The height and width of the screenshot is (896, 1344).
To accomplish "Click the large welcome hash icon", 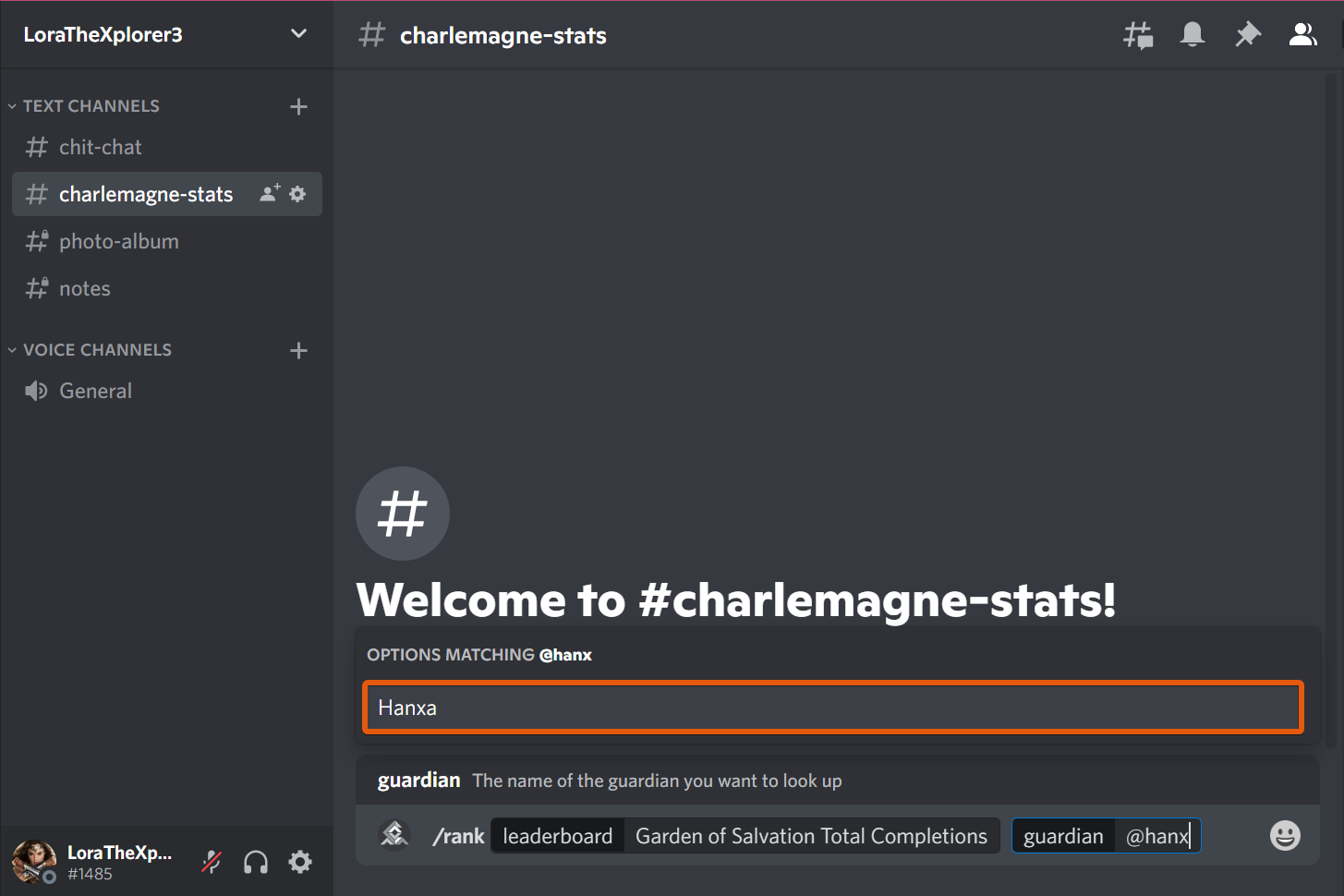I will [403, 514].
